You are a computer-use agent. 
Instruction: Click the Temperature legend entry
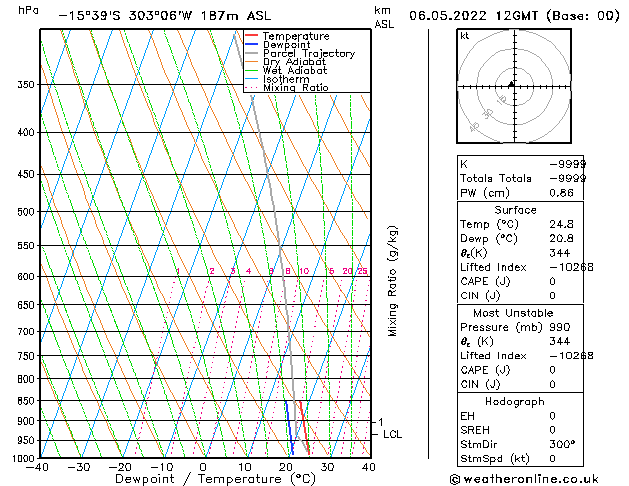pyautogui.click(x=296, y=36)
